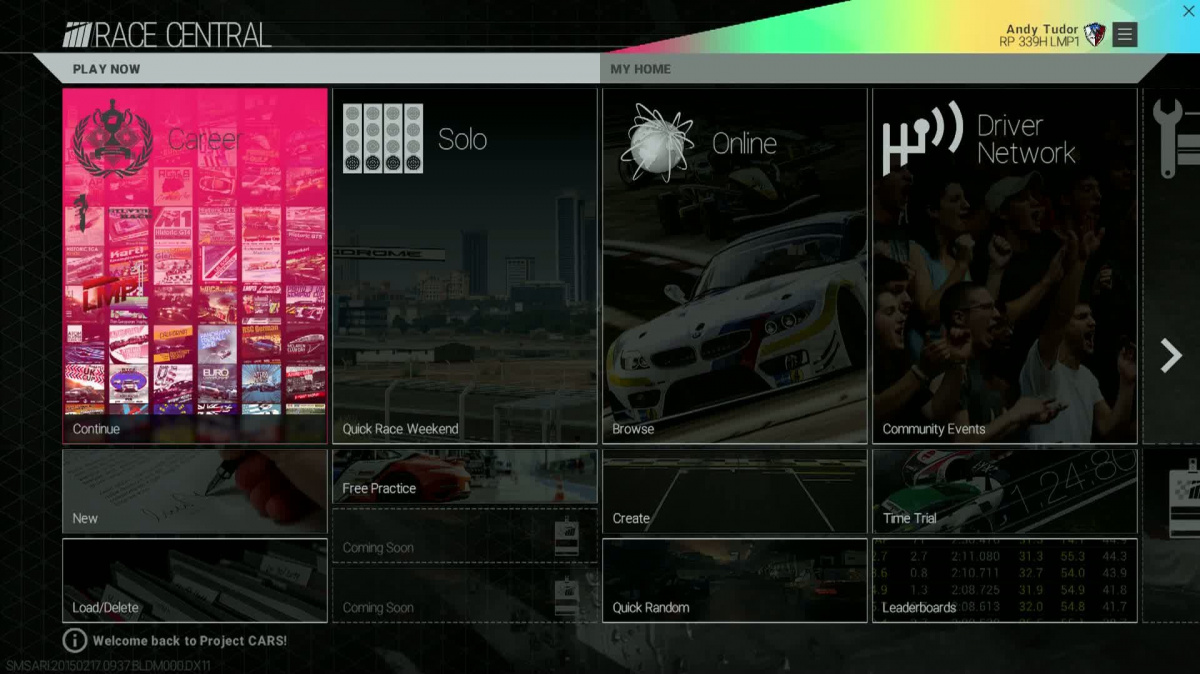
Task: Open the hamburger menu beside profile
Action: pyautogui.click(x=1125, y=35)
